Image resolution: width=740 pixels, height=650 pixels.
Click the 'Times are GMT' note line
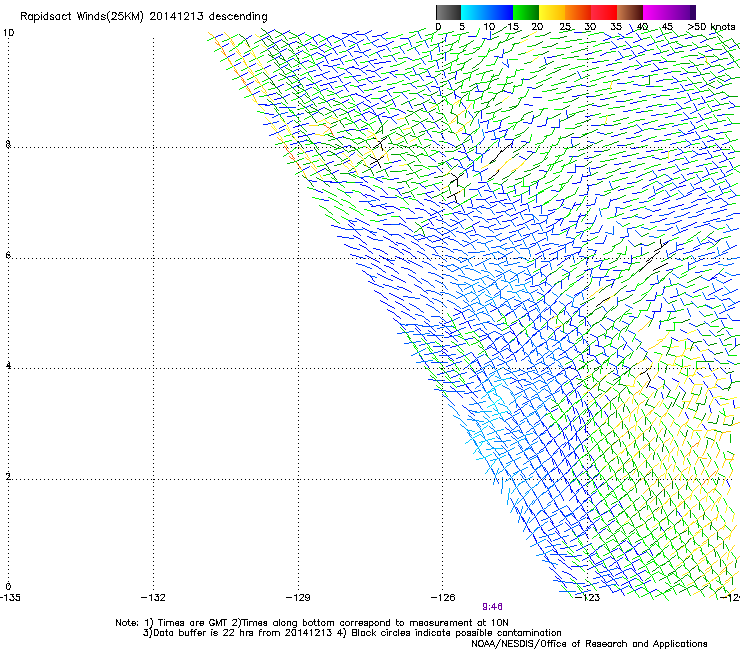point(312,623)
